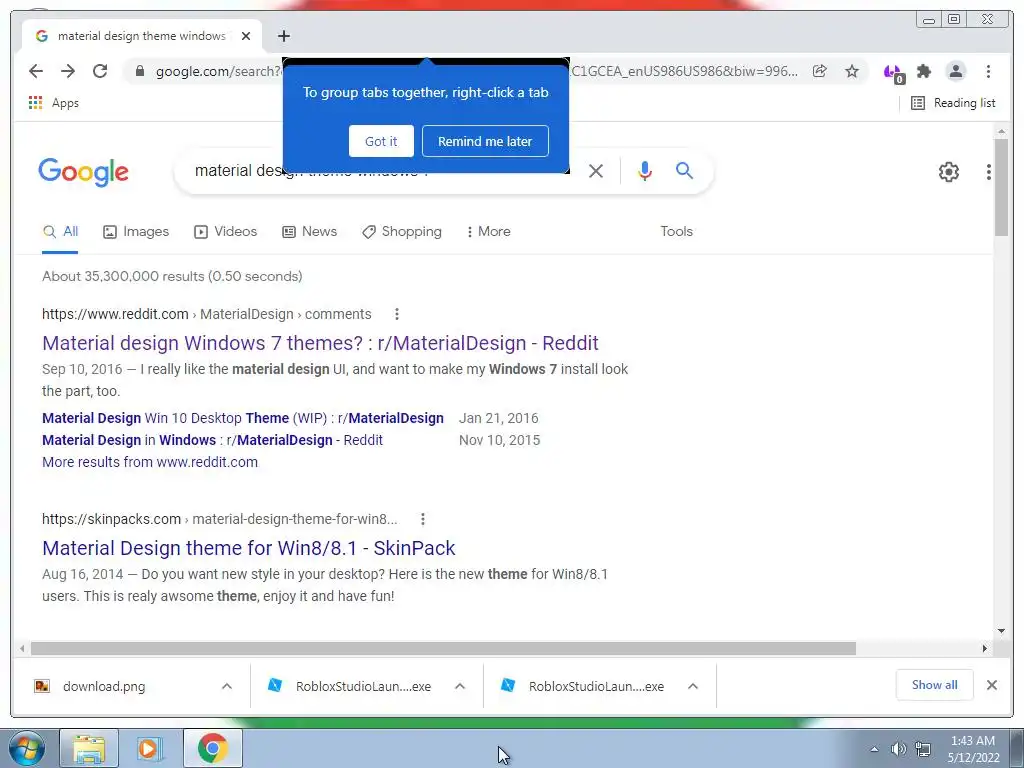Click the vertical scrollbar thumb

coord(1001,189)
